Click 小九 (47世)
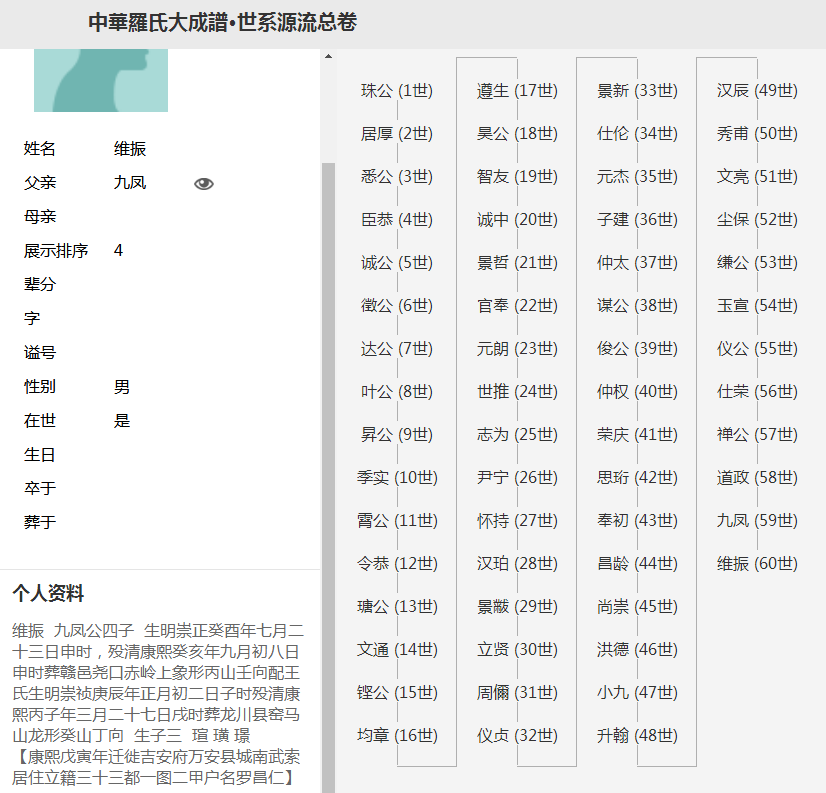 [x=637, y=692]
